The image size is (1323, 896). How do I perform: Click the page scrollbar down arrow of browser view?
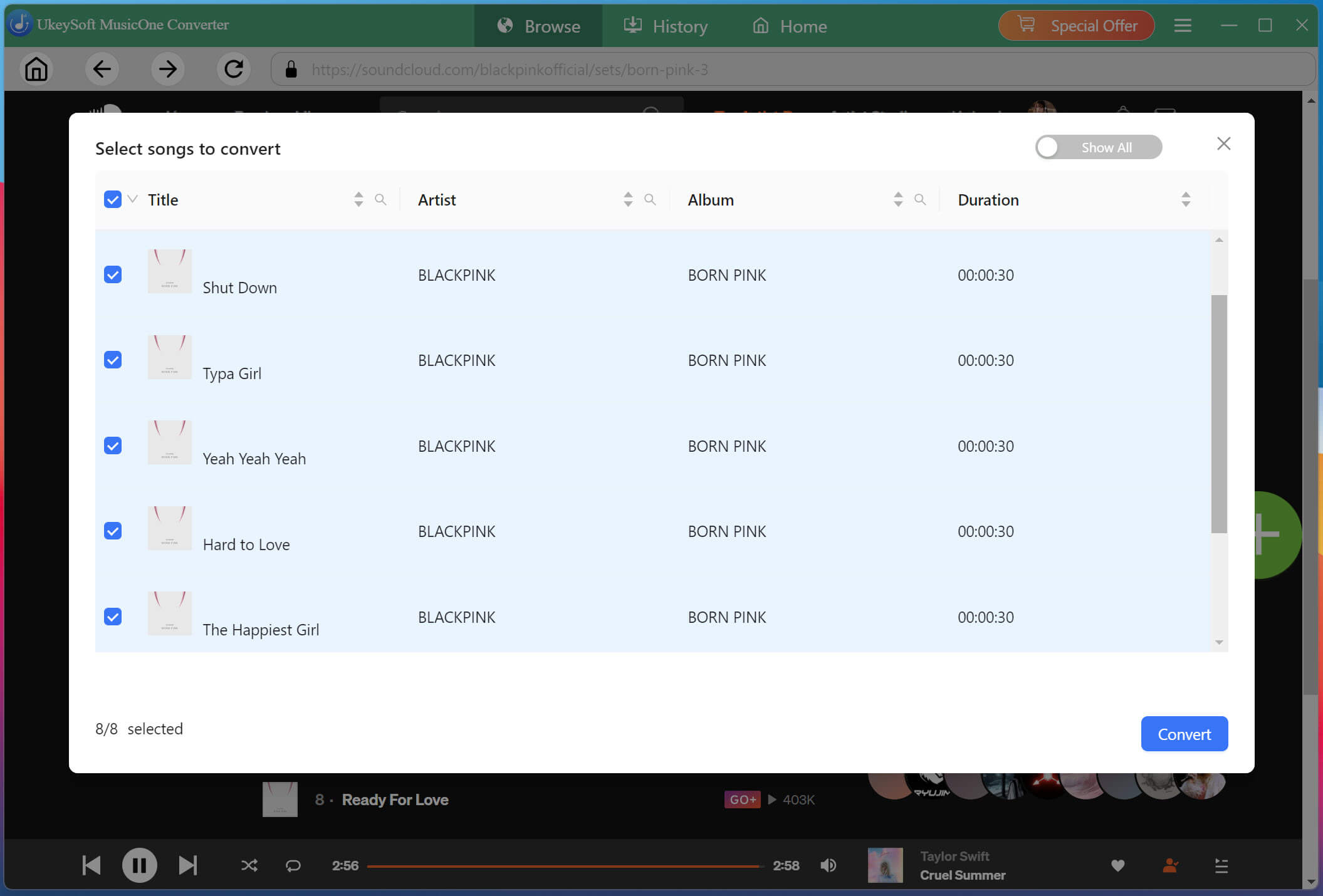click(1310, 882)
